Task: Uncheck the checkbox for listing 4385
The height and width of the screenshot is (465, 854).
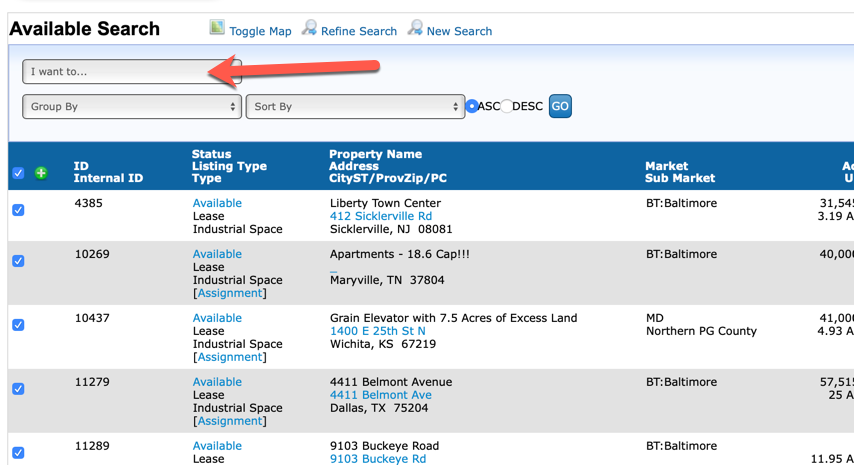Action: (18, 210)
